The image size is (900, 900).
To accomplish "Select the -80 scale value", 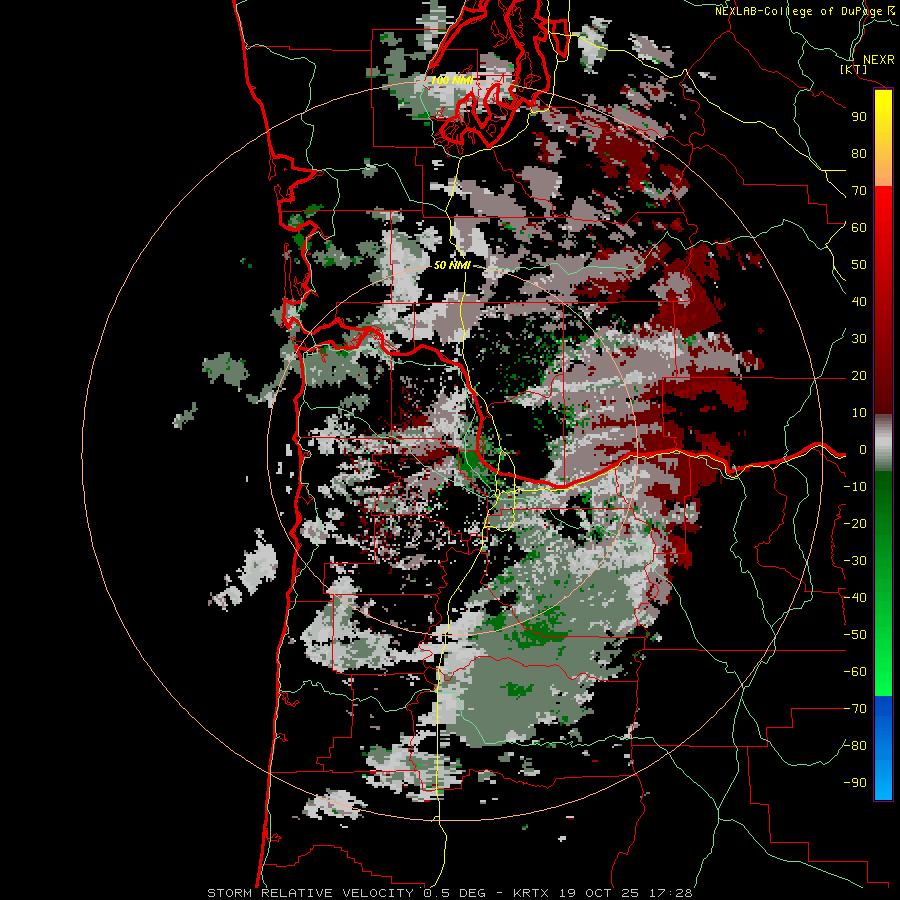I will pyautogui.click(x=855, y=746).
